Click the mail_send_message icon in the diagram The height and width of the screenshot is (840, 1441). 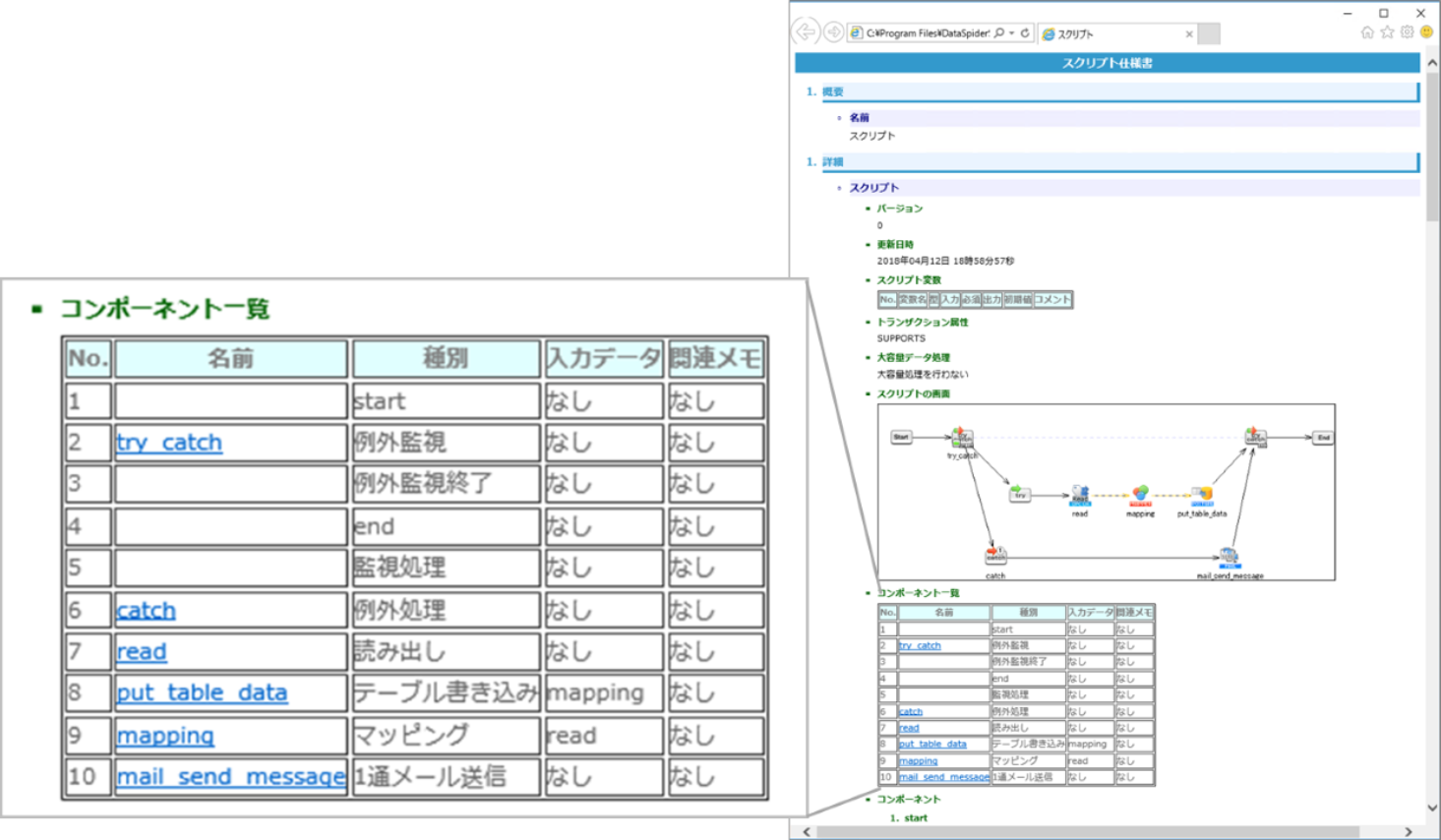click(1229, 558)
